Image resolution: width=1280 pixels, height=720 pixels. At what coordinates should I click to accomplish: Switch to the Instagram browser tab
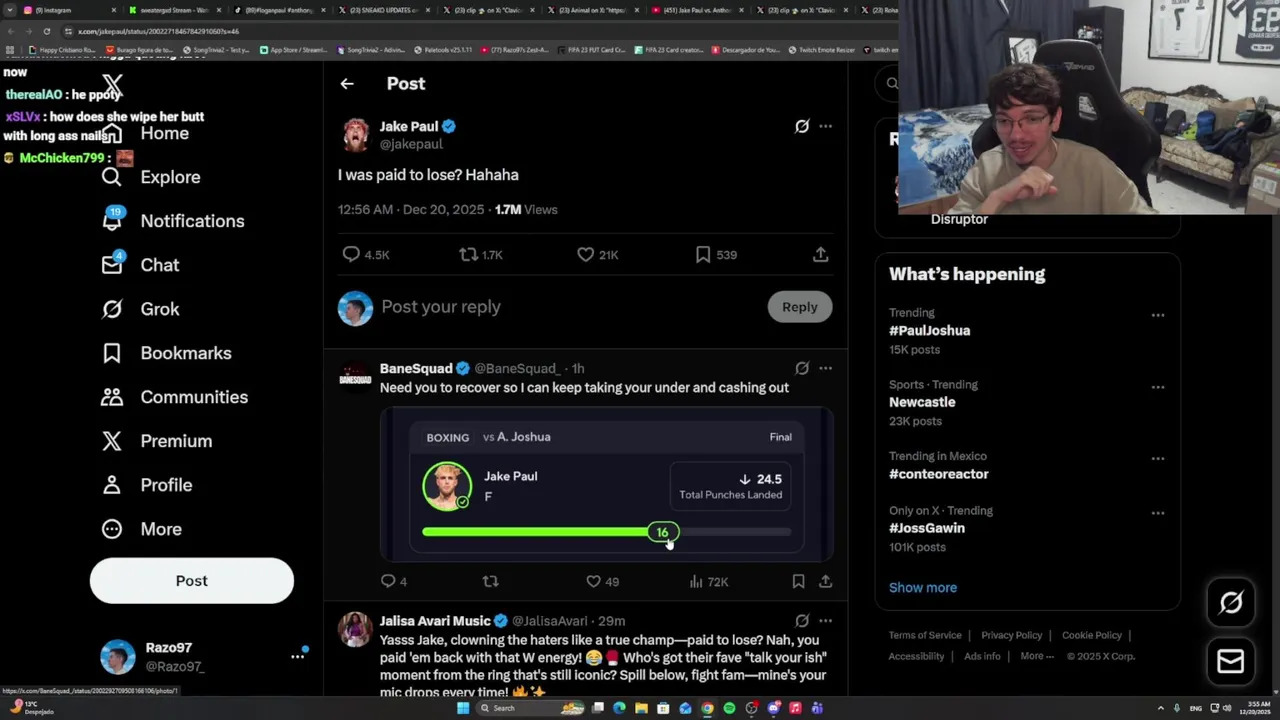coord(68,10)
